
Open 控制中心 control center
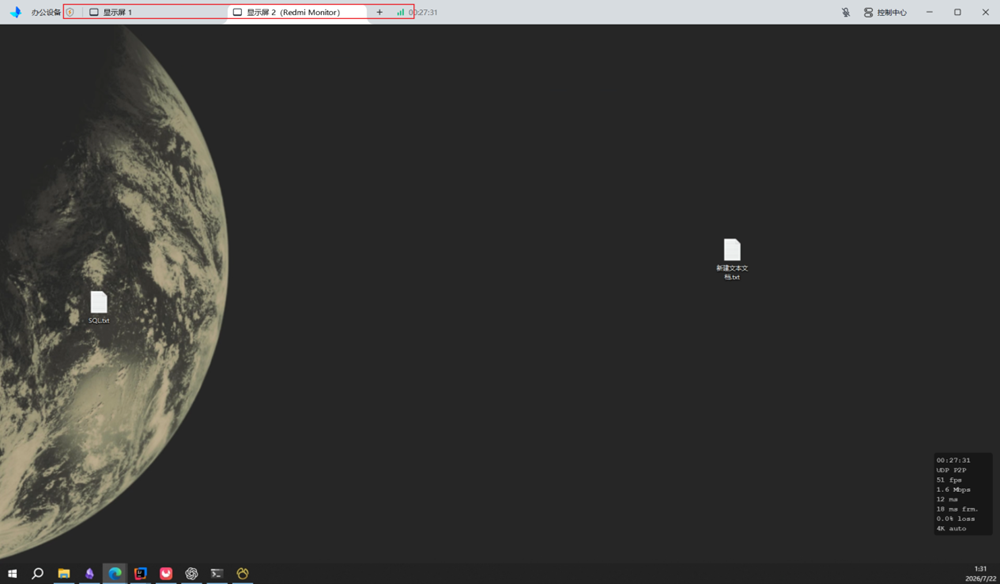(885, 12)
